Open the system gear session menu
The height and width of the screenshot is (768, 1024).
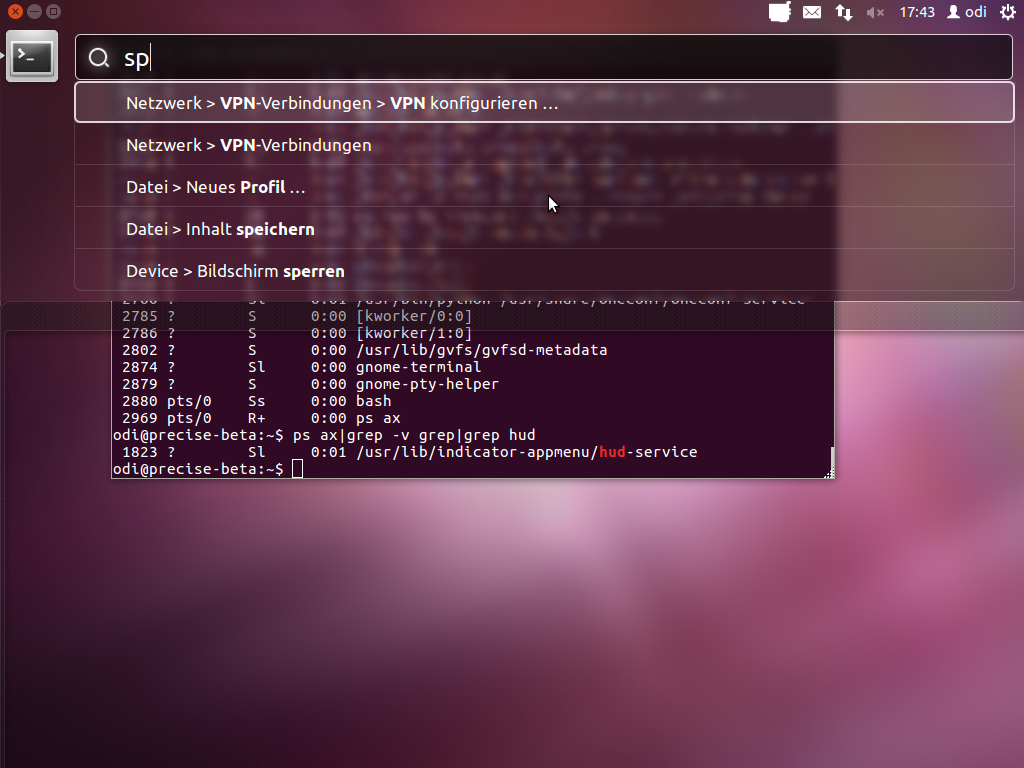[x=1008, y=12]
